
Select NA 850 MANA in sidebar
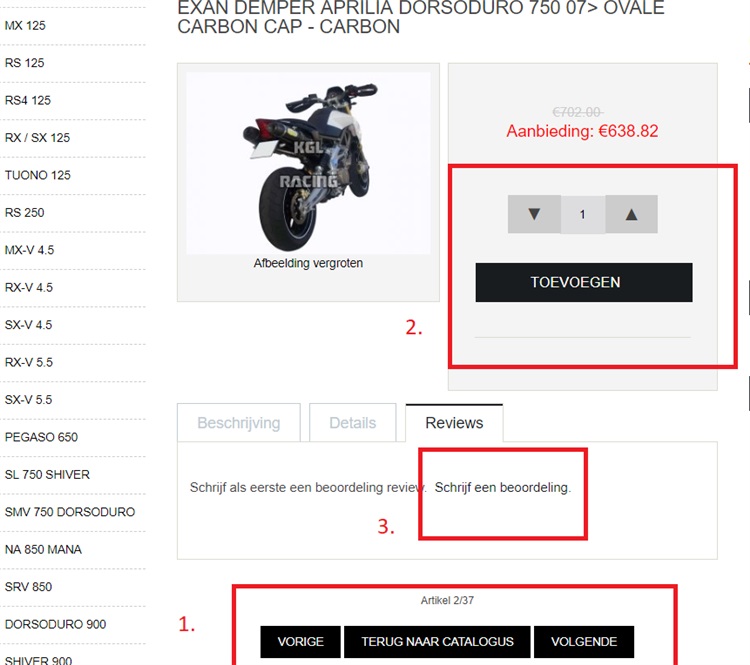click(43, 549)
